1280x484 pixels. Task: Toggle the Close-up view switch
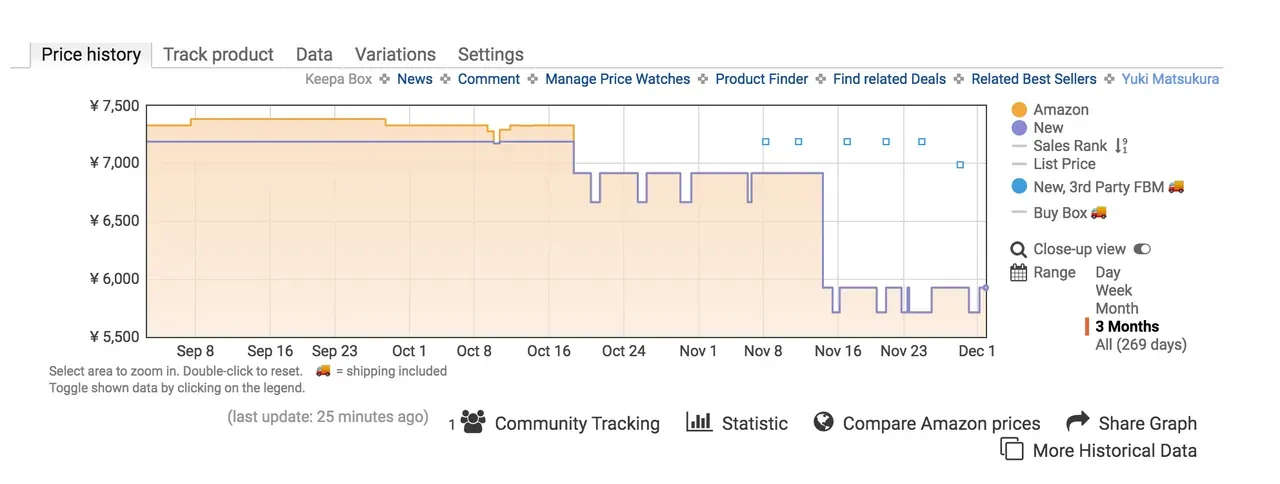(x=1142, y=249)
